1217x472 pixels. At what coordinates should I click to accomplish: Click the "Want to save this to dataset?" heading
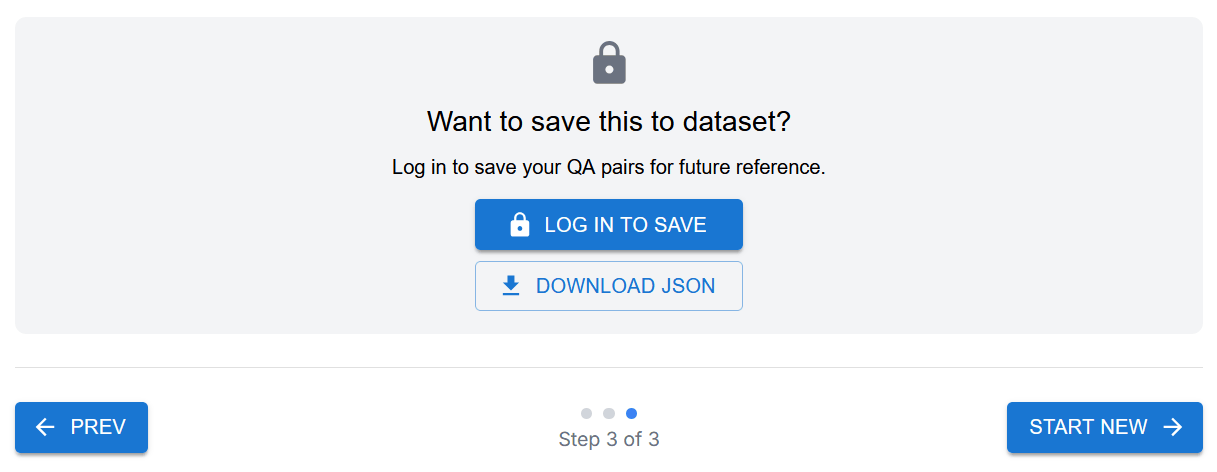coord(609,122)
